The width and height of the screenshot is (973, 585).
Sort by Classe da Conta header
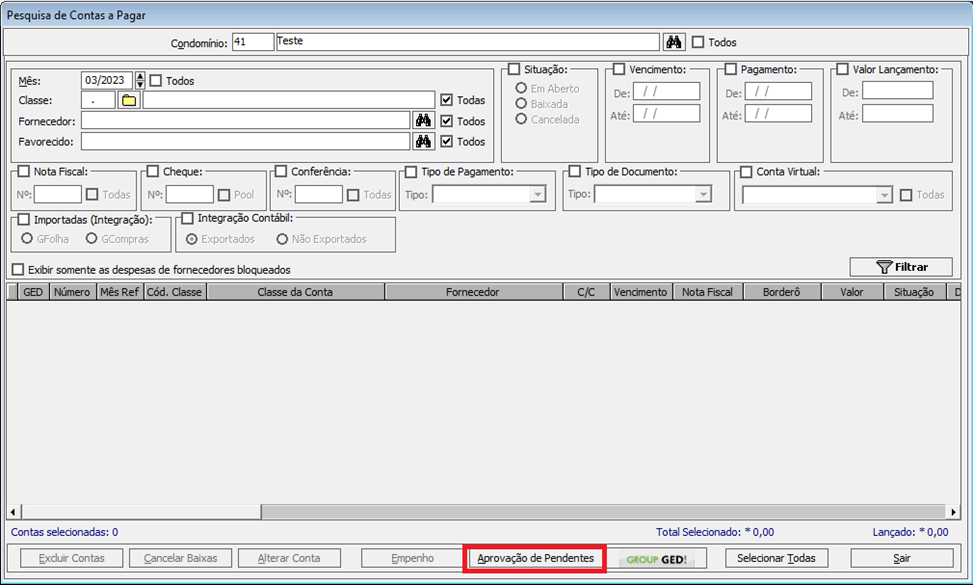click(295, 292)
